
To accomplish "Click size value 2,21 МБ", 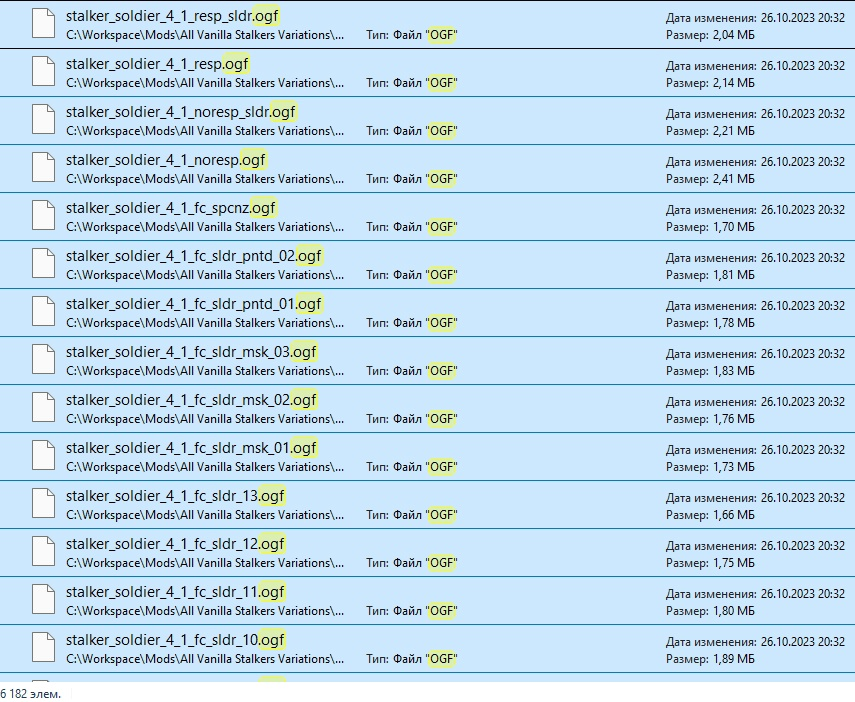I will coord(733,131).
